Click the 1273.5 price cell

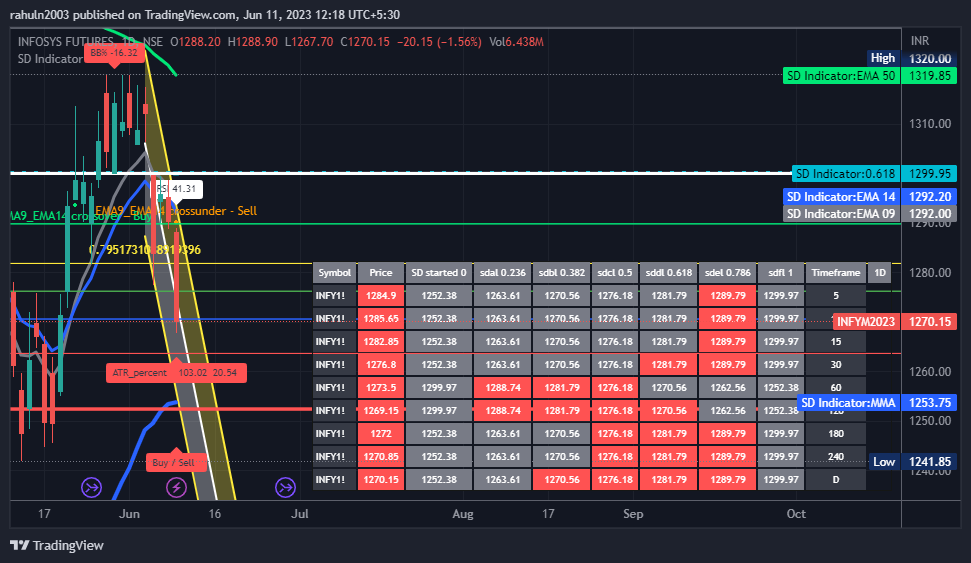(x=381, y=388)
